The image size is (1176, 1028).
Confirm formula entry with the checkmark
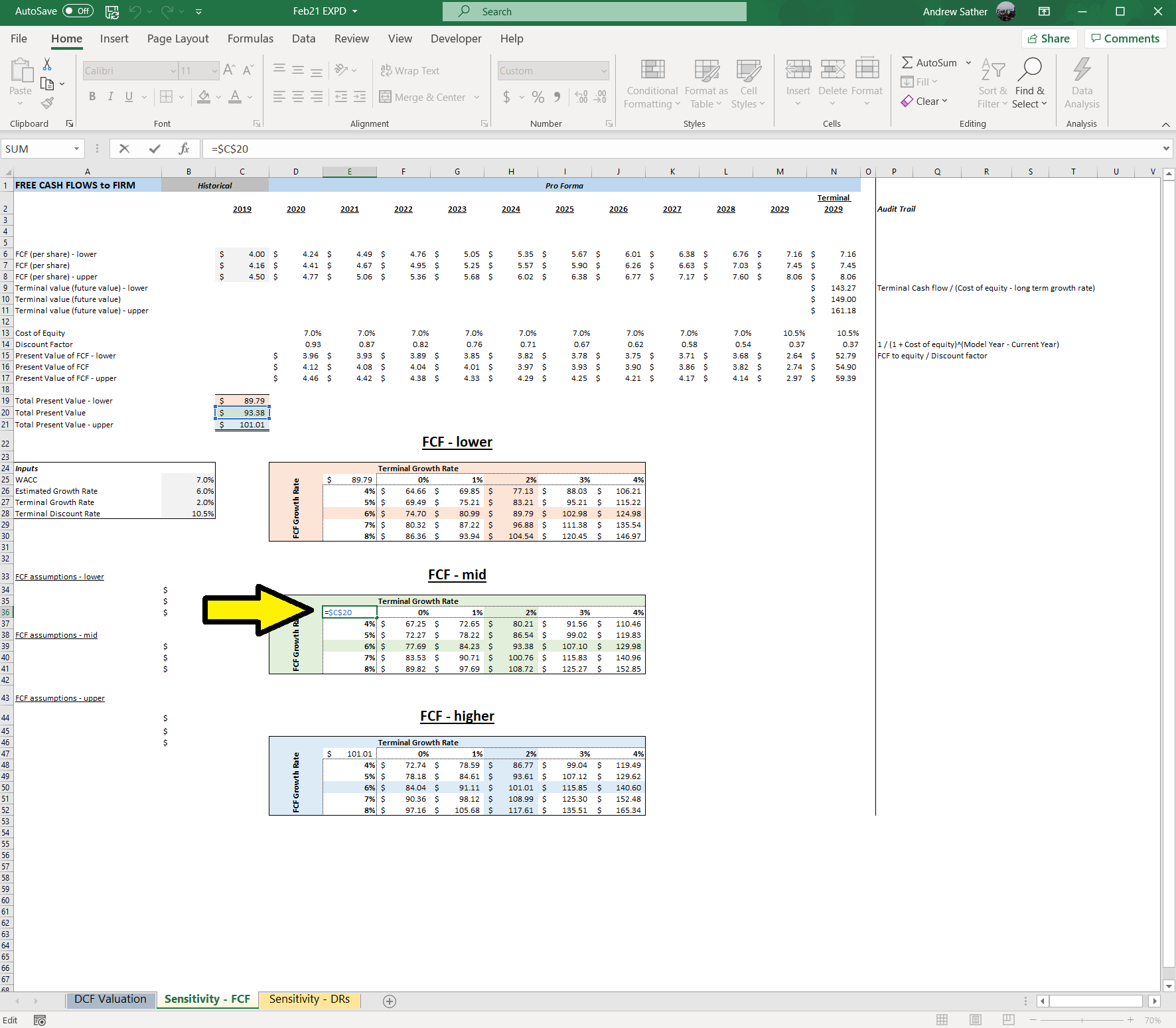(x=154, y=149)
